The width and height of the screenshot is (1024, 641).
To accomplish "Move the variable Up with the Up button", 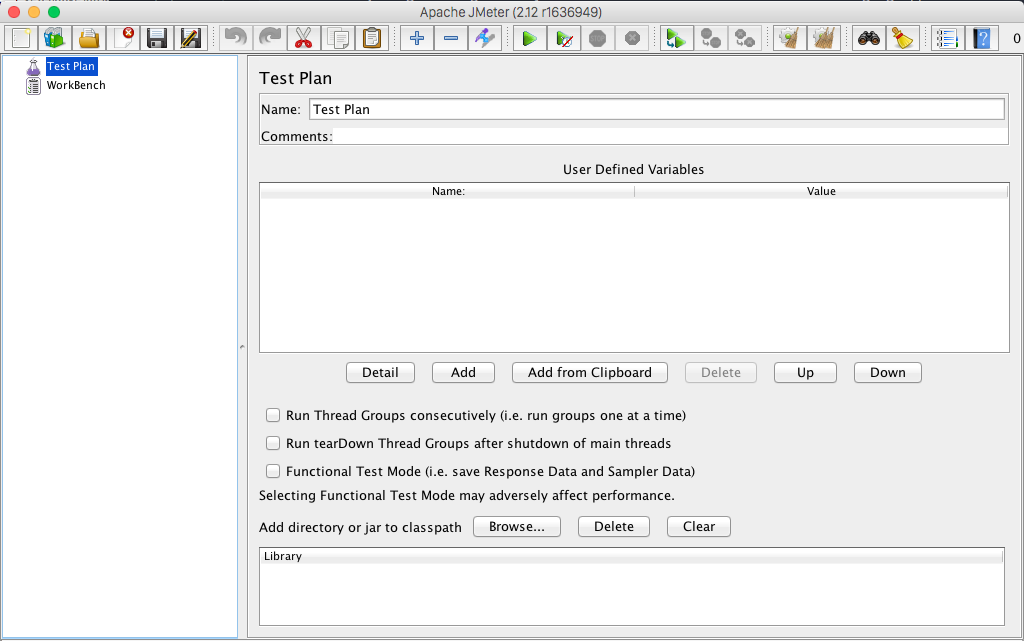I will click(x=805, y=373).
